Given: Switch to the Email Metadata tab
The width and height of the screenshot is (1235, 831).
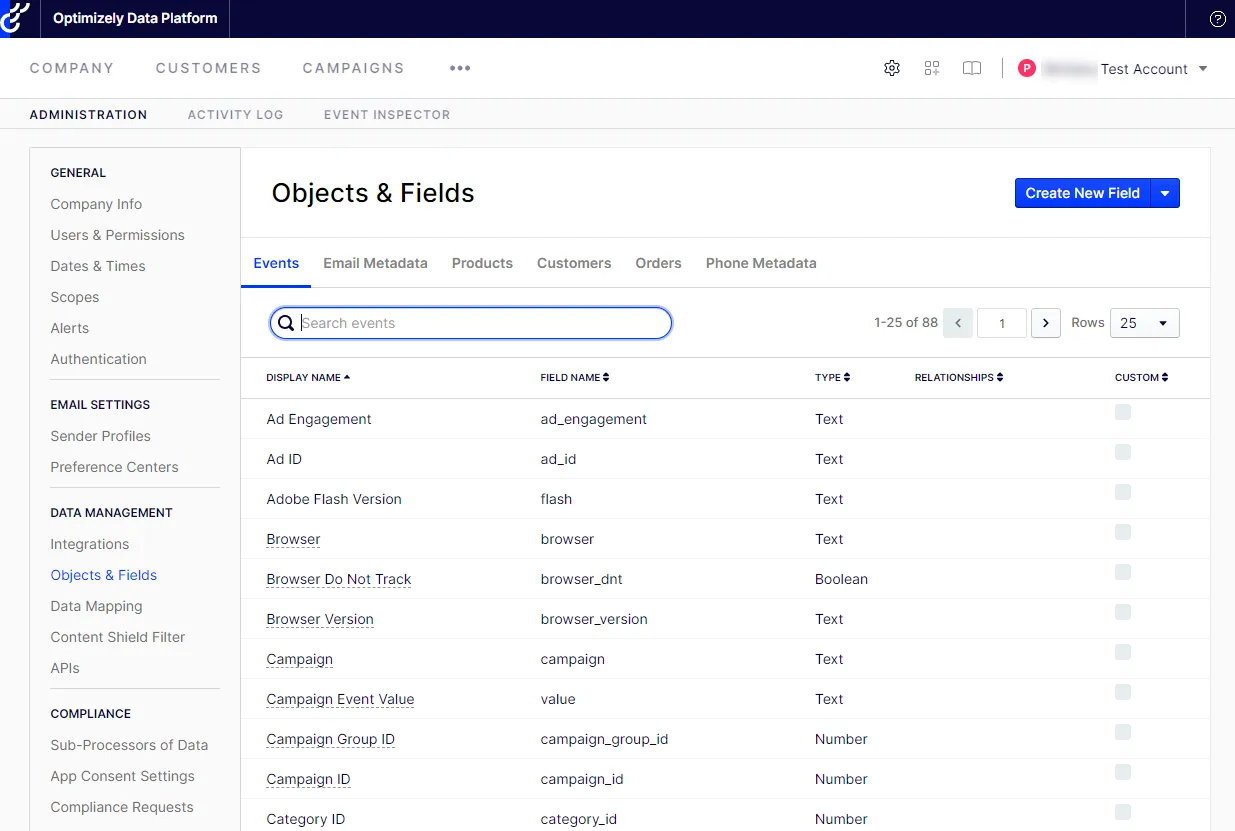Looking at the screenshot, I should click(375, 263).
